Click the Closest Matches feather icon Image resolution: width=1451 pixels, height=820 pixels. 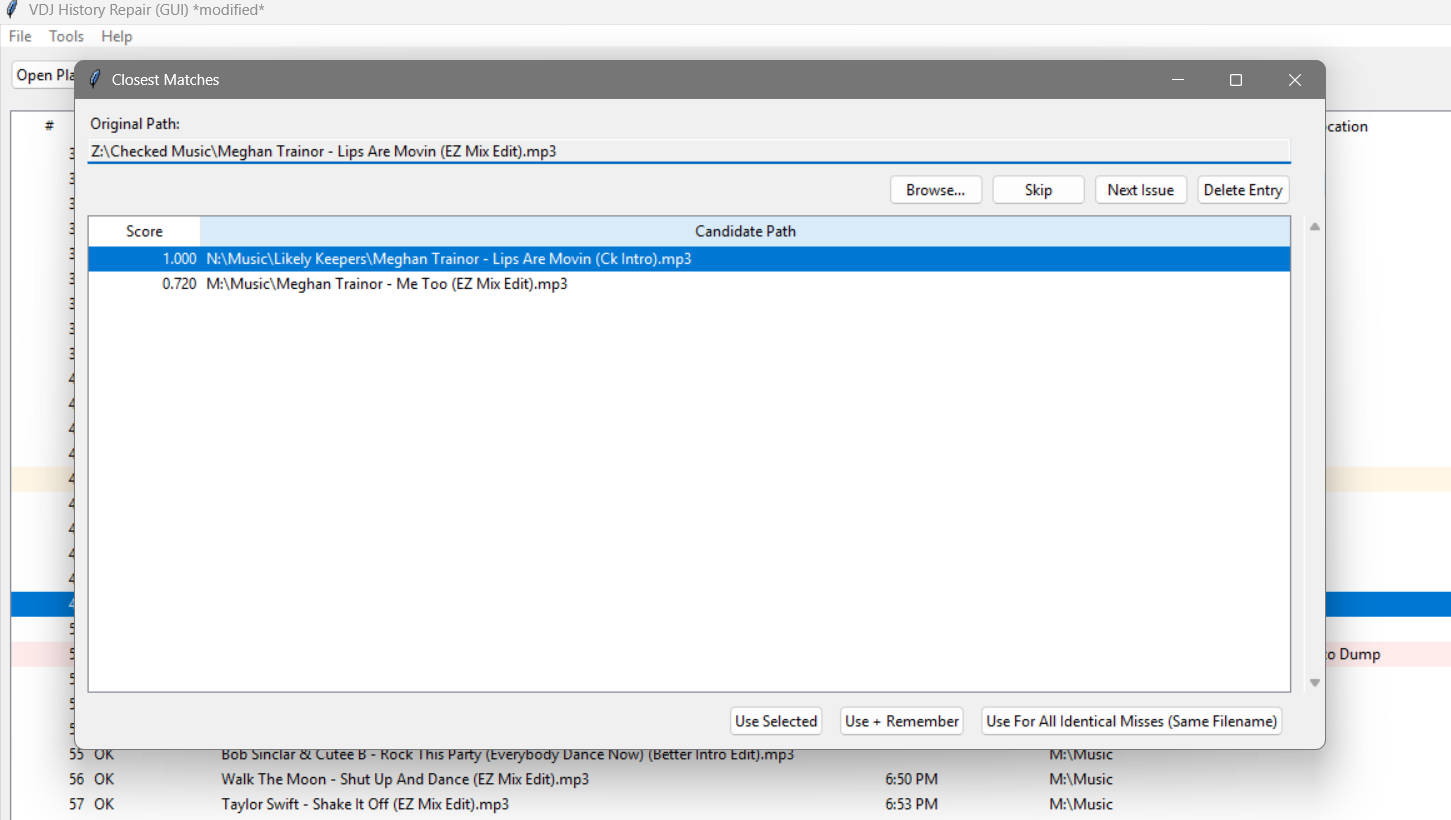95,80
